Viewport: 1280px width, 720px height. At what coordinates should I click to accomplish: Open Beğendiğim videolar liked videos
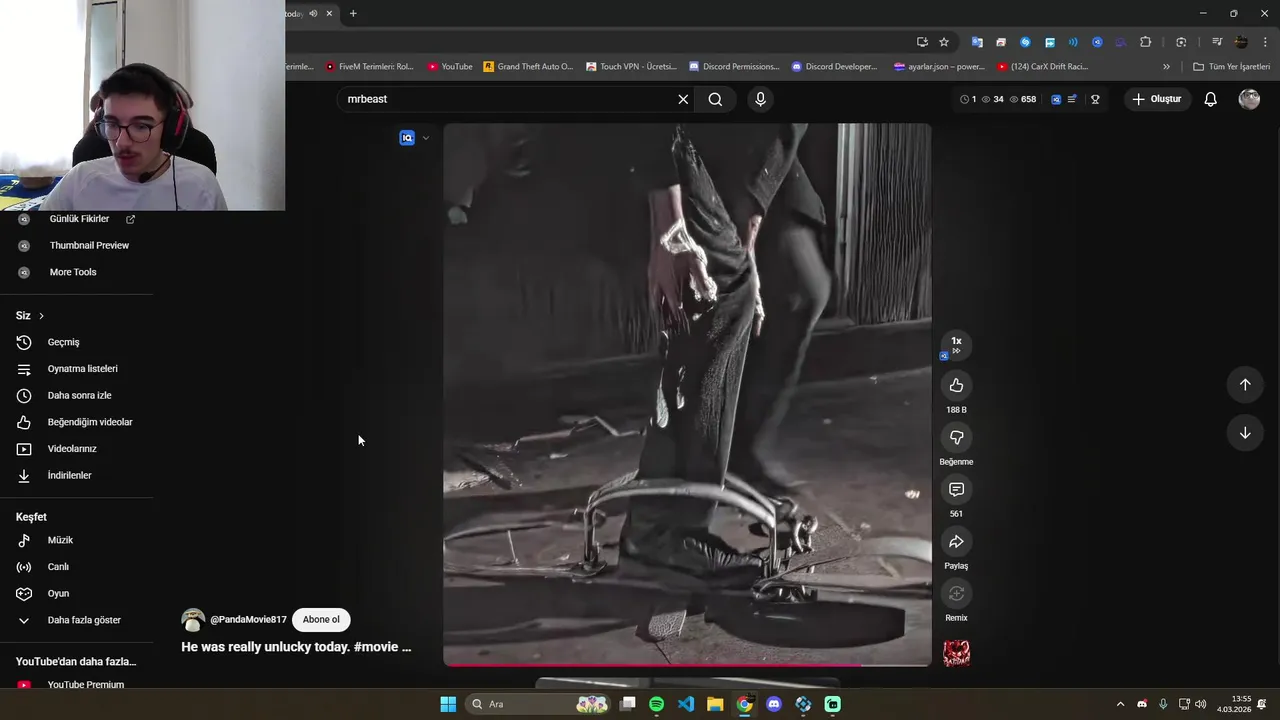pos(90,422)
